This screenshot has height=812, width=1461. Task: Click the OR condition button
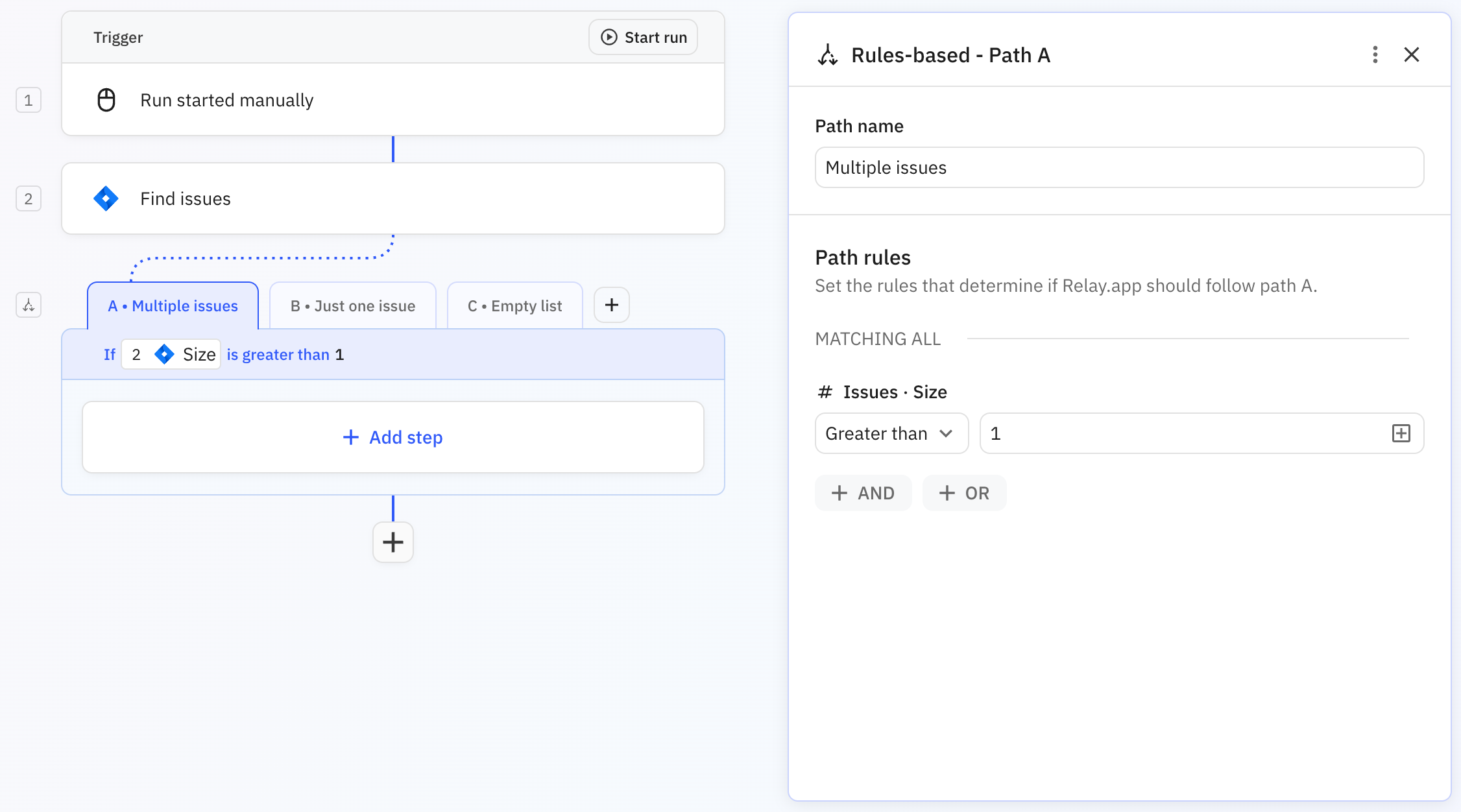[964, 493]
